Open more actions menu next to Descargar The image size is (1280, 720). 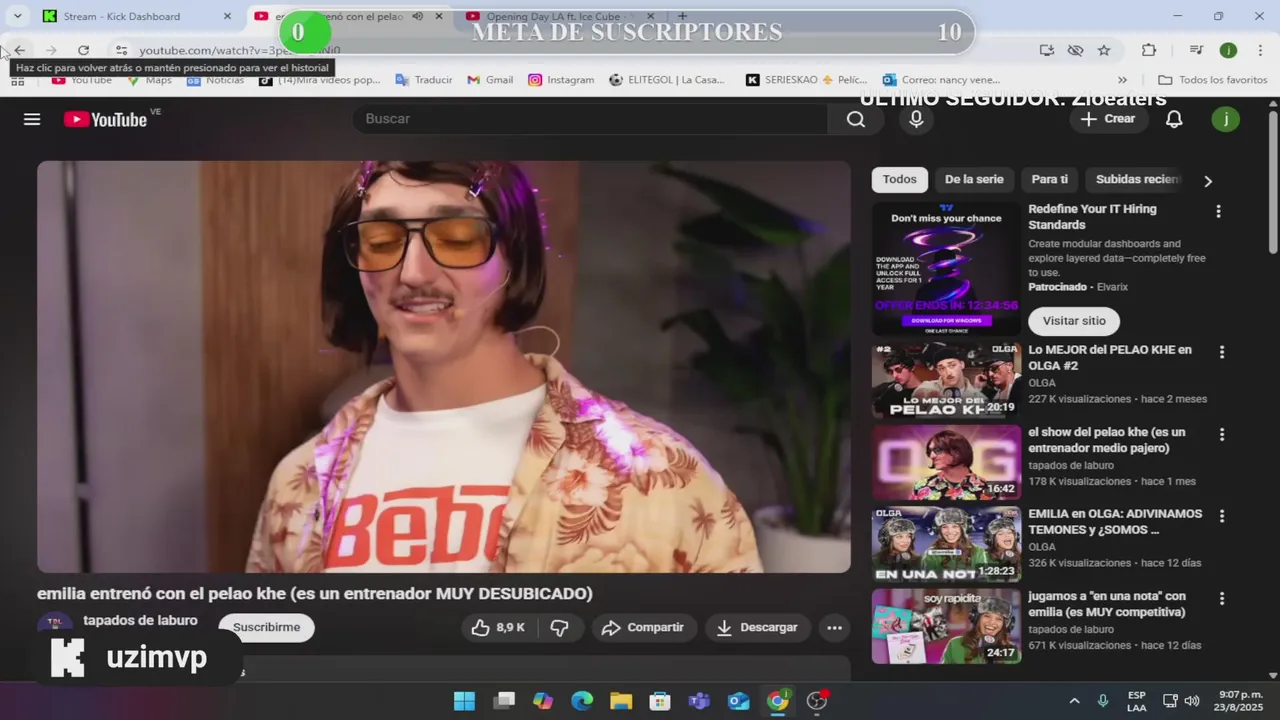(x=834, y=627)
